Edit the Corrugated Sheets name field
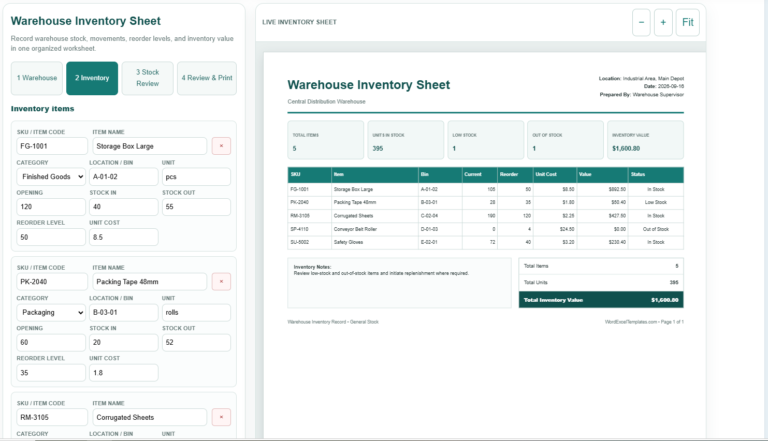 149,417
